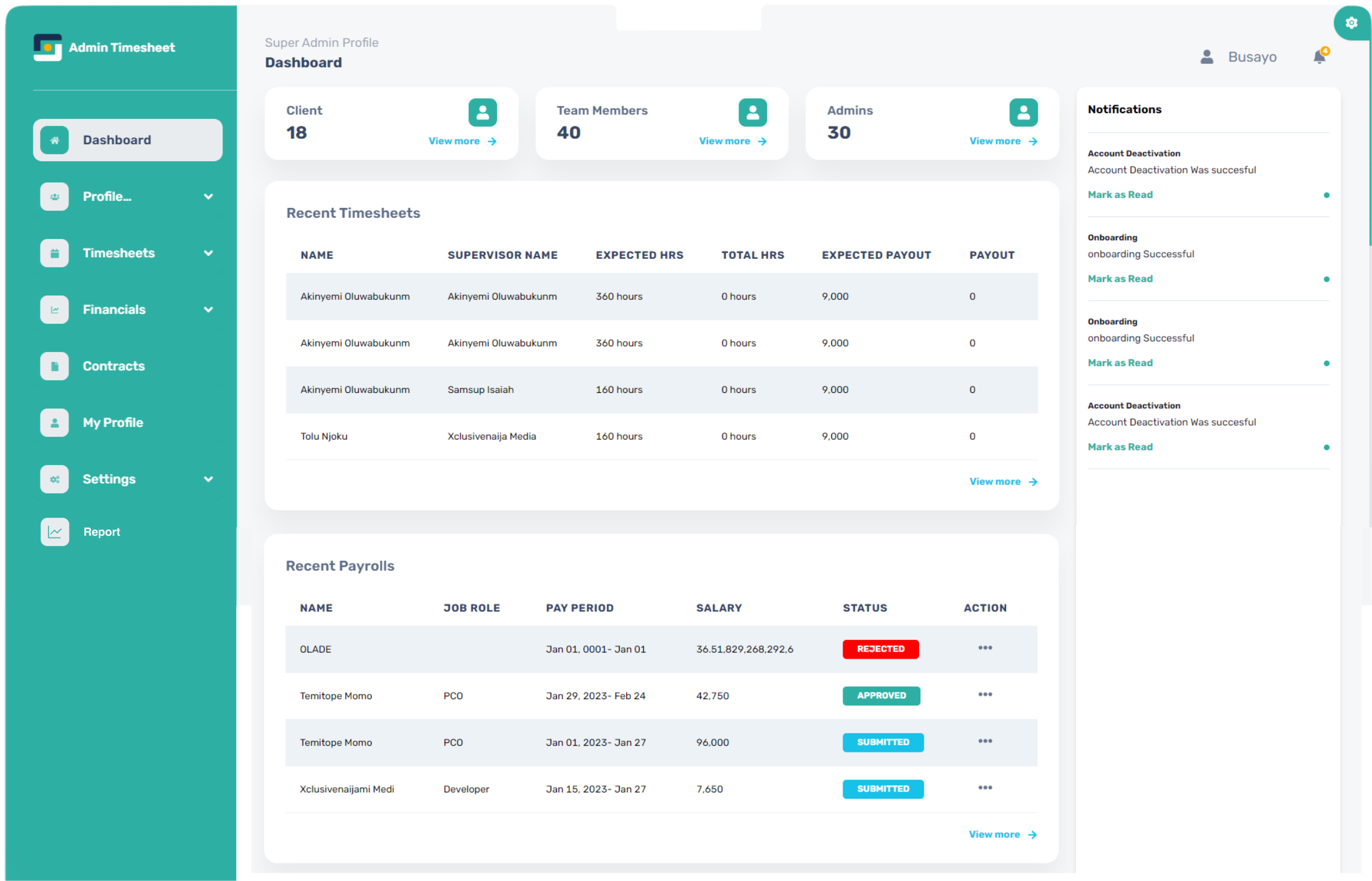
Task: Expand the Profile sidebar menu chevron
Action: [x=208, y=197]
